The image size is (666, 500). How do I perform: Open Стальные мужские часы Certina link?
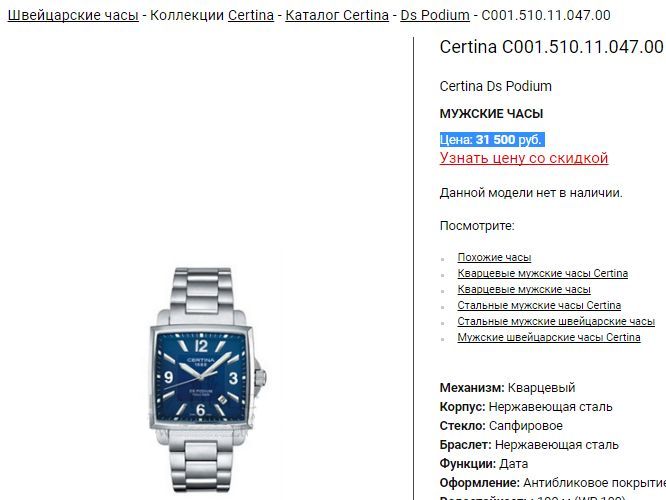(x=539, y=305)
